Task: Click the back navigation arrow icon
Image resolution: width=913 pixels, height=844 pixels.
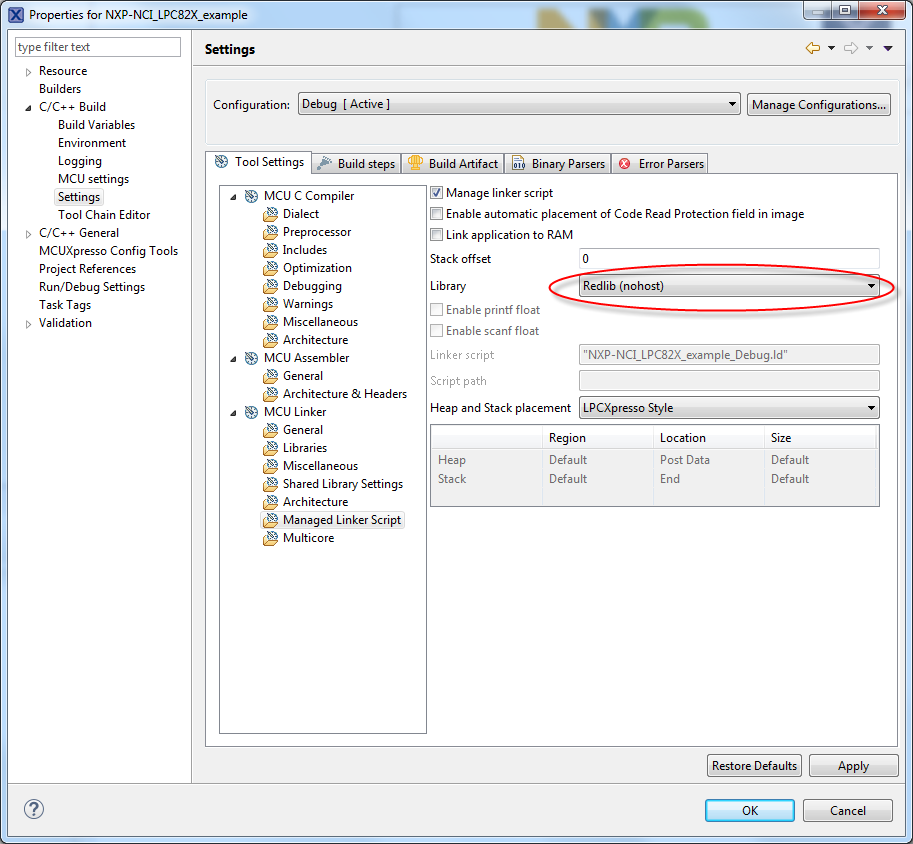Action: (813, 48)
